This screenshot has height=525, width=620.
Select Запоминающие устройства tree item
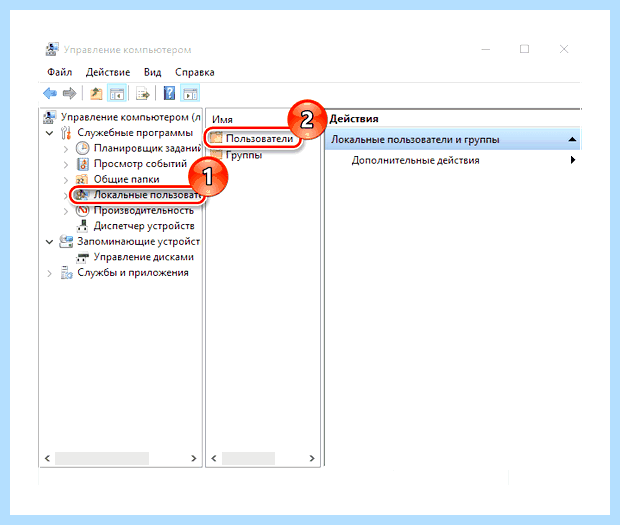(x=138, y=241)
